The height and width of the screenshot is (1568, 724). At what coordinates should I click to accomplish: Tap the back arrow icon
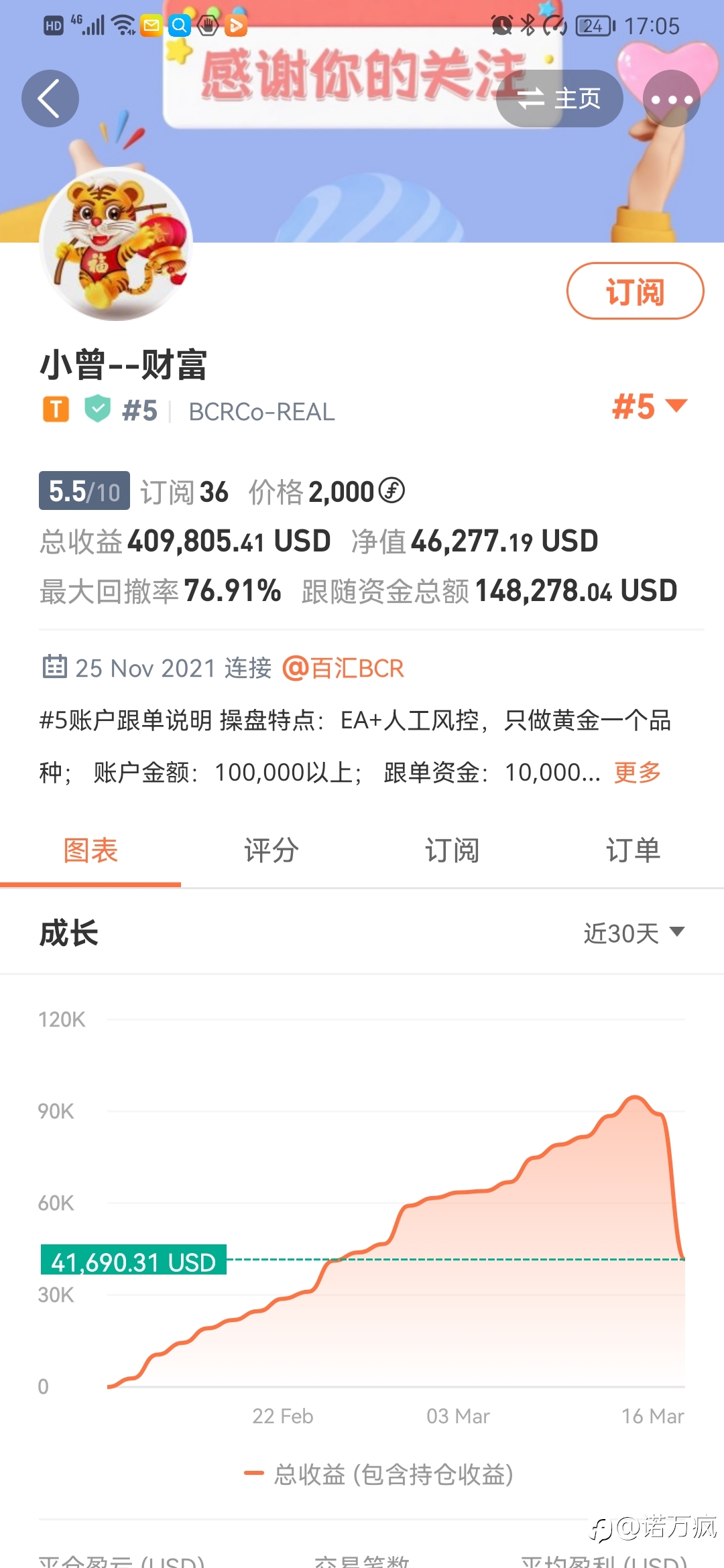tap(50, 99)
